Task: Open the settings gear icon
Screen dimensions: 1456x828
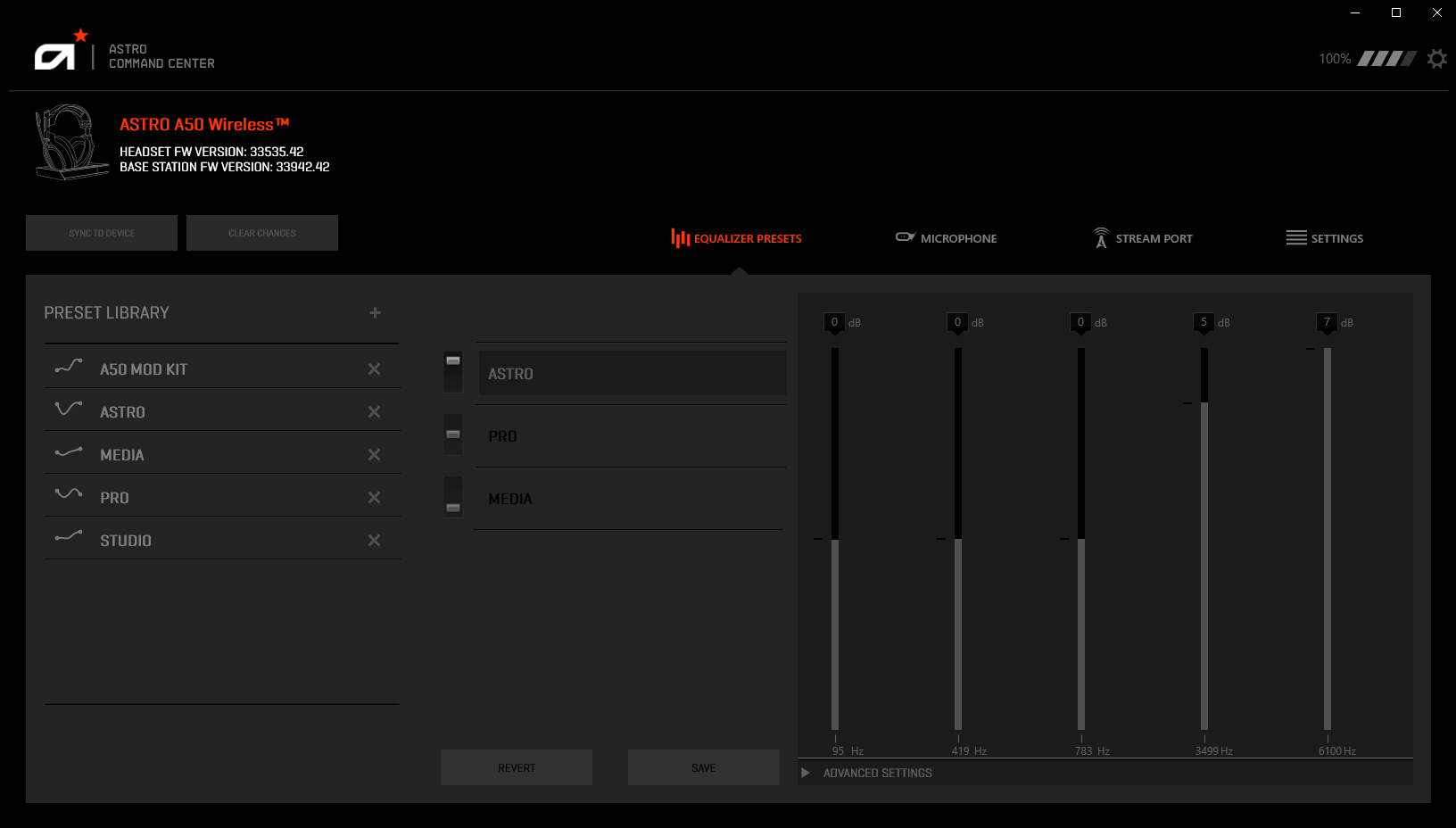Action: pyautogui.click(x=1436, y=58)
